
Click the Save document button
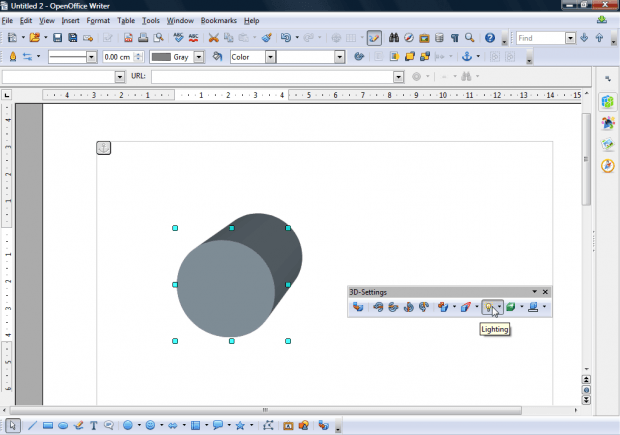pos(58,38)
